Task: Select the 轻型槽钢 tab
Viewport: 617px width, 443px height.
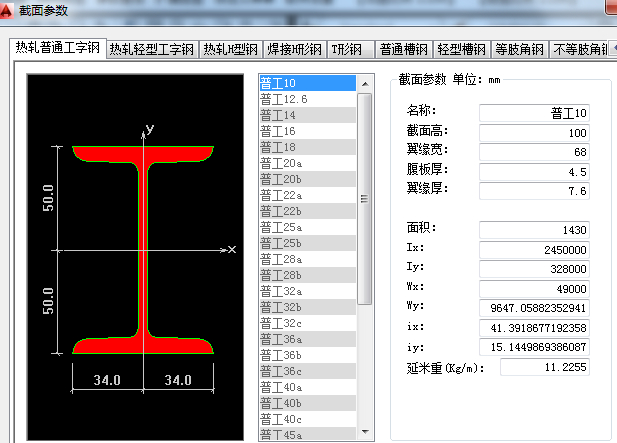Action: (461, 50)
